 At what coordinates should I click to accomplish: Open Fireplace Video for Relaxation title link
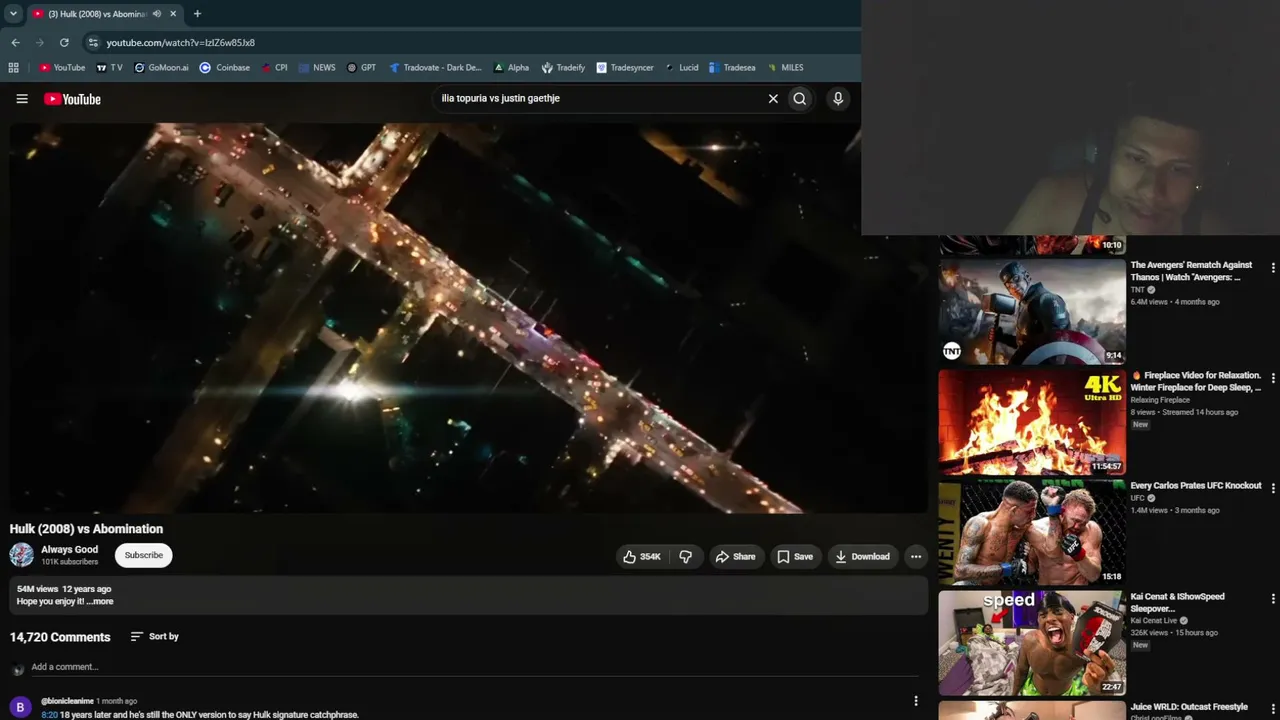[1196, 381]
